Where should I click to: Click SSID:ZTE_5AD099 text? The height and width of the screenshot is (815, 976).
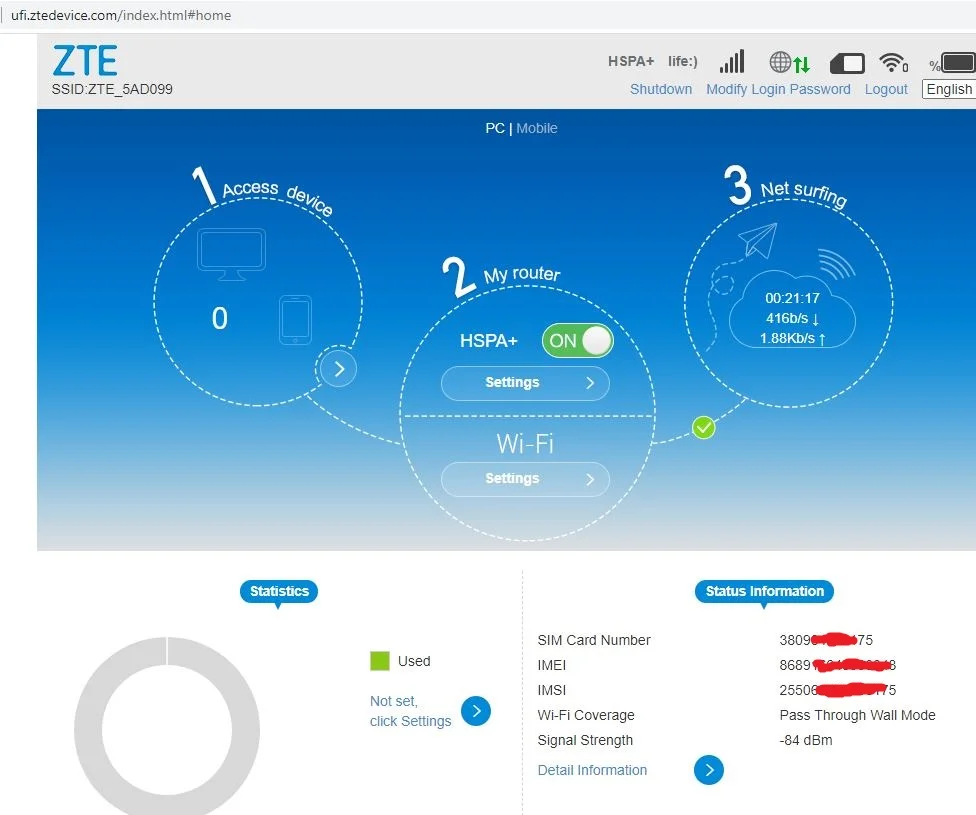[x=112, y=89]
